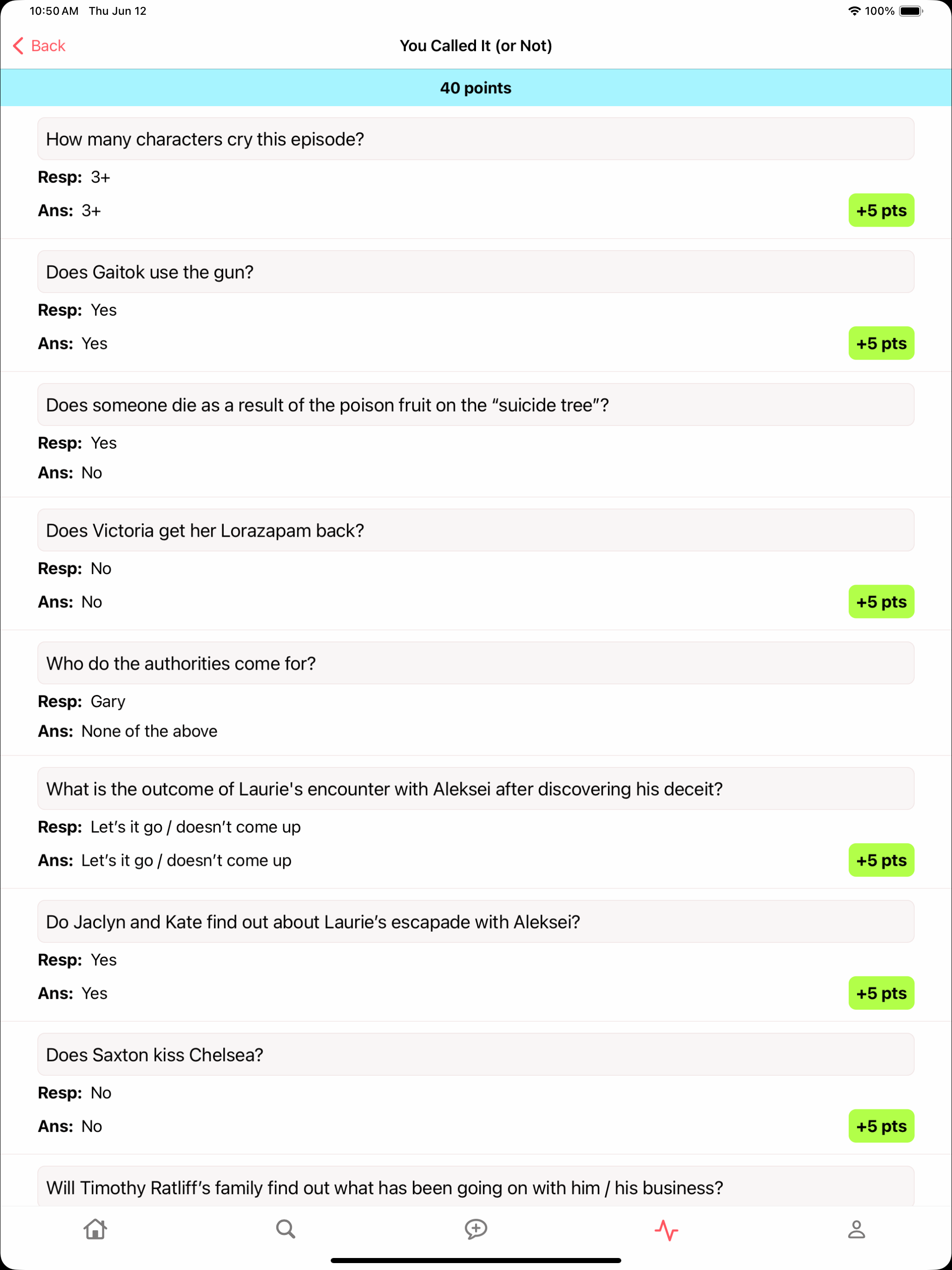Check the battery status icon
The height and width of the screenshot is (1270, 952).
[910, 11]
